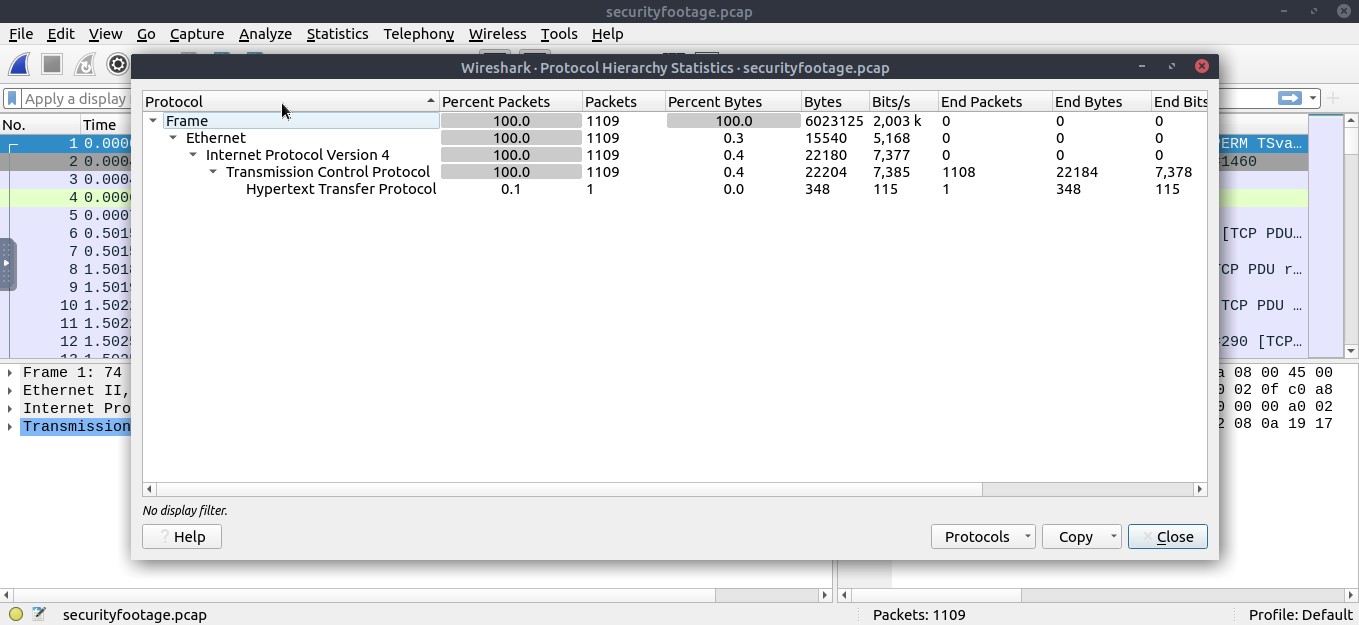Select the Internet Protocol Version 4 row
Screen dimensions: 1359x625
(675, 155)
